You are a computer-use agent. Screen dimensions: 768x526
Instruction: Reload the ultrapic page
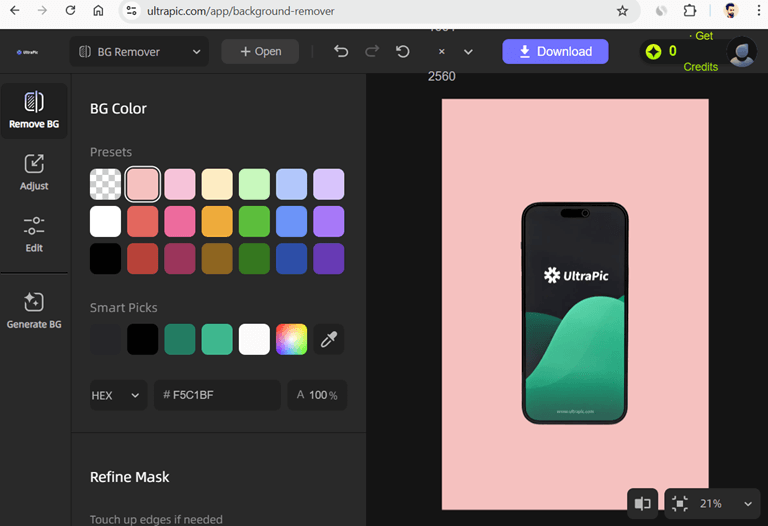pyautogui.click(x=71, y=10)
